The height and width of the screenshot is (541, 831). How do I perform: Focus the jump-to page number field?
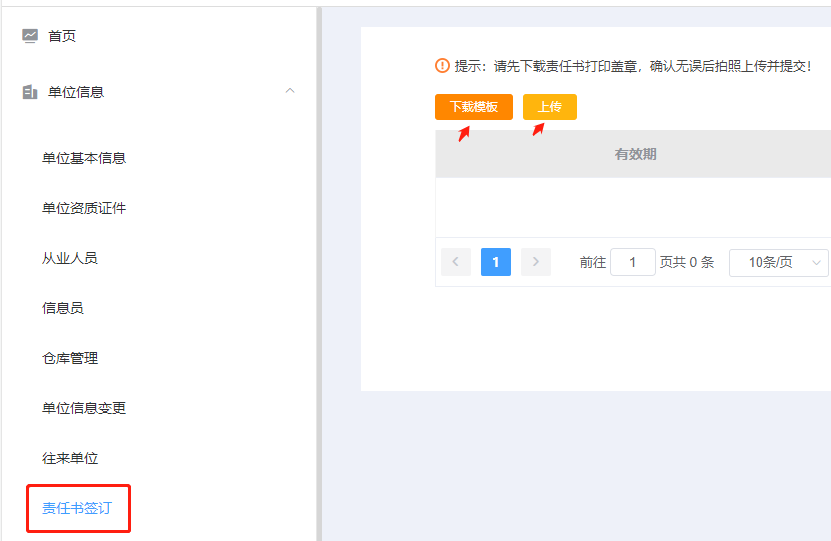click(x=633, y=262)
